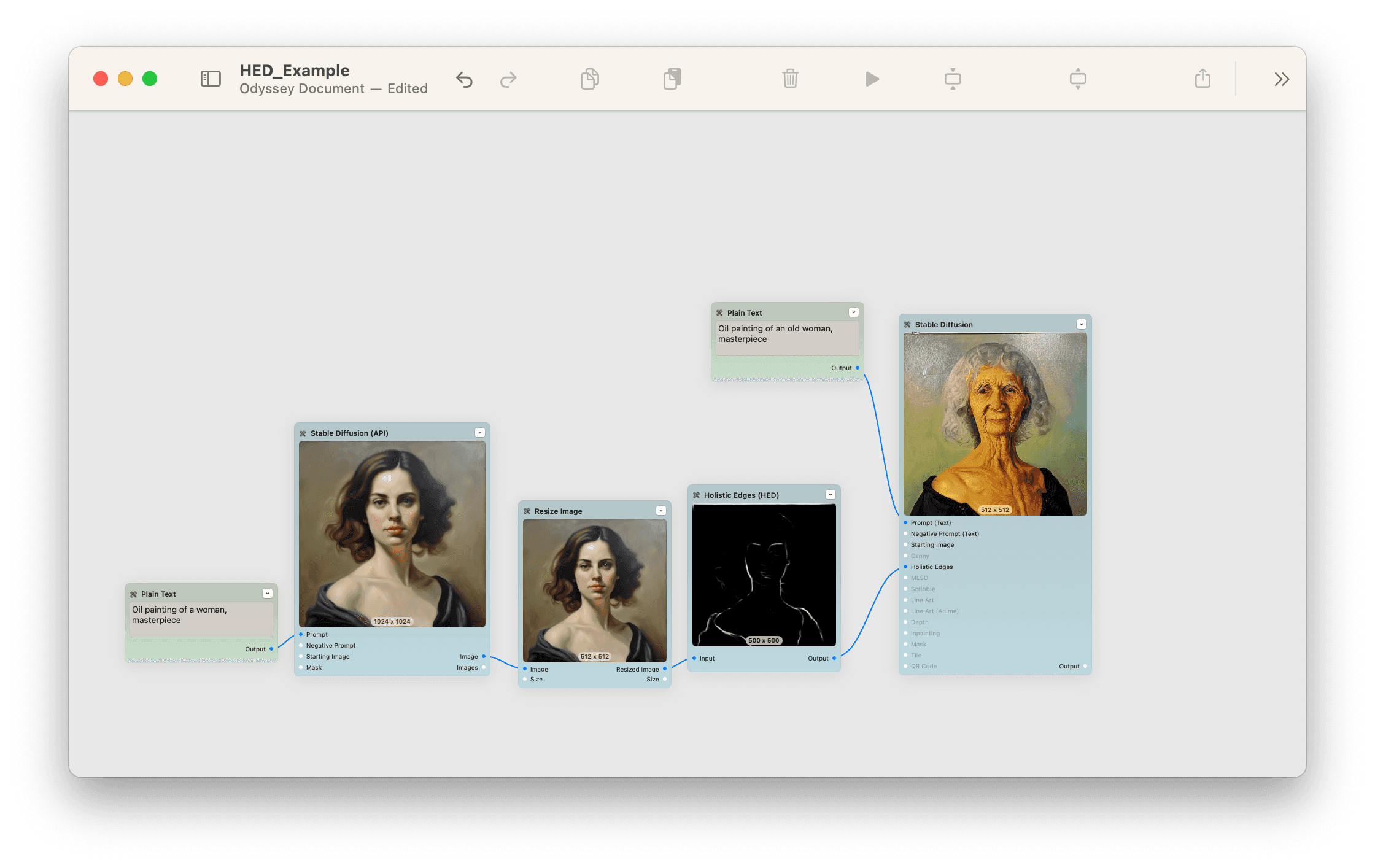The image size is (1375, 868).
Task: Open Stable Diffusion (API) node dropdown
Action: [480, 433]
